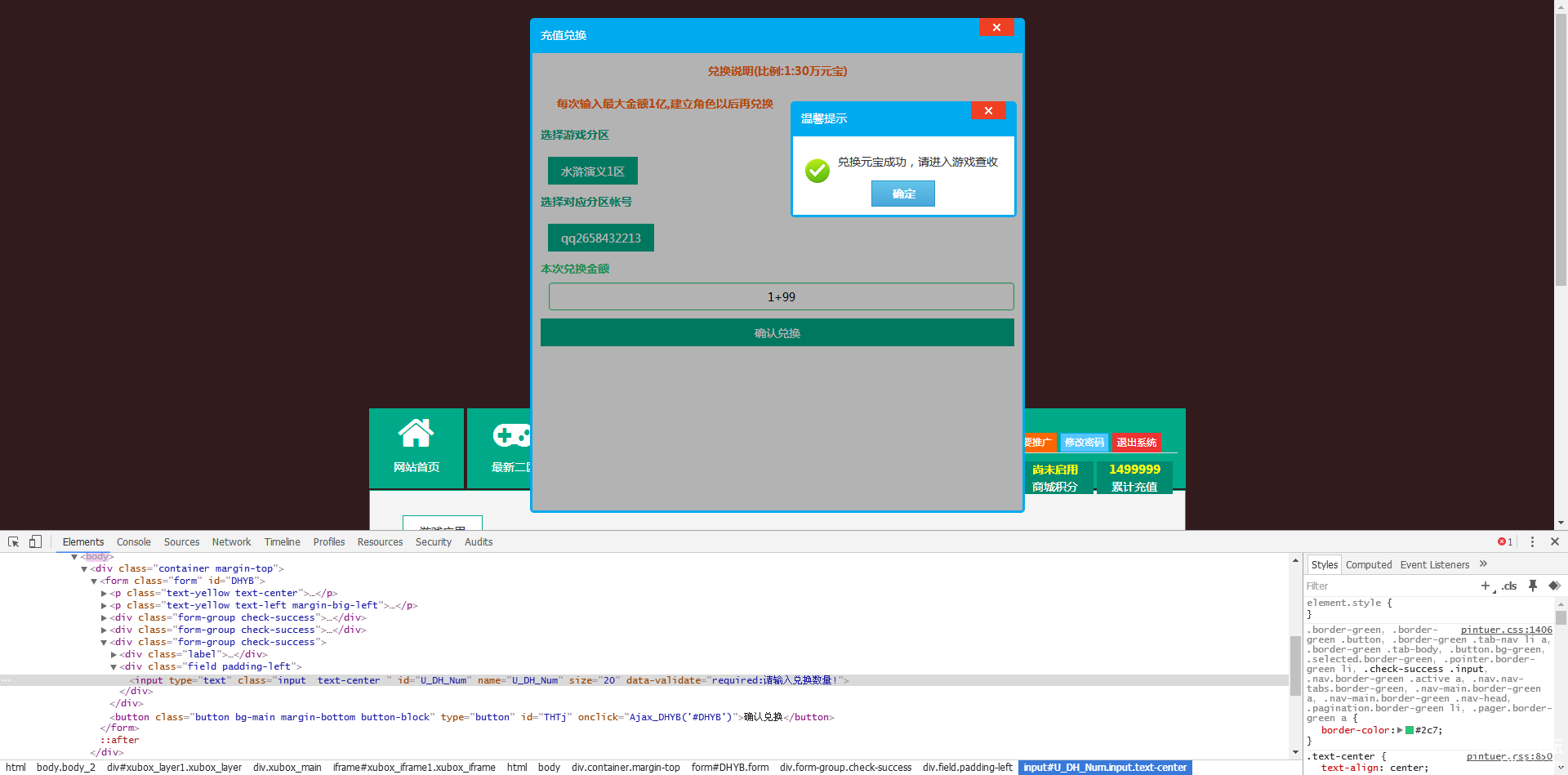The width and height of the screenshot is (1568, 775).
Task: Click breadcrumb iframe#xubox_iframe1.xubox_iframe
Action: (414, 767)
